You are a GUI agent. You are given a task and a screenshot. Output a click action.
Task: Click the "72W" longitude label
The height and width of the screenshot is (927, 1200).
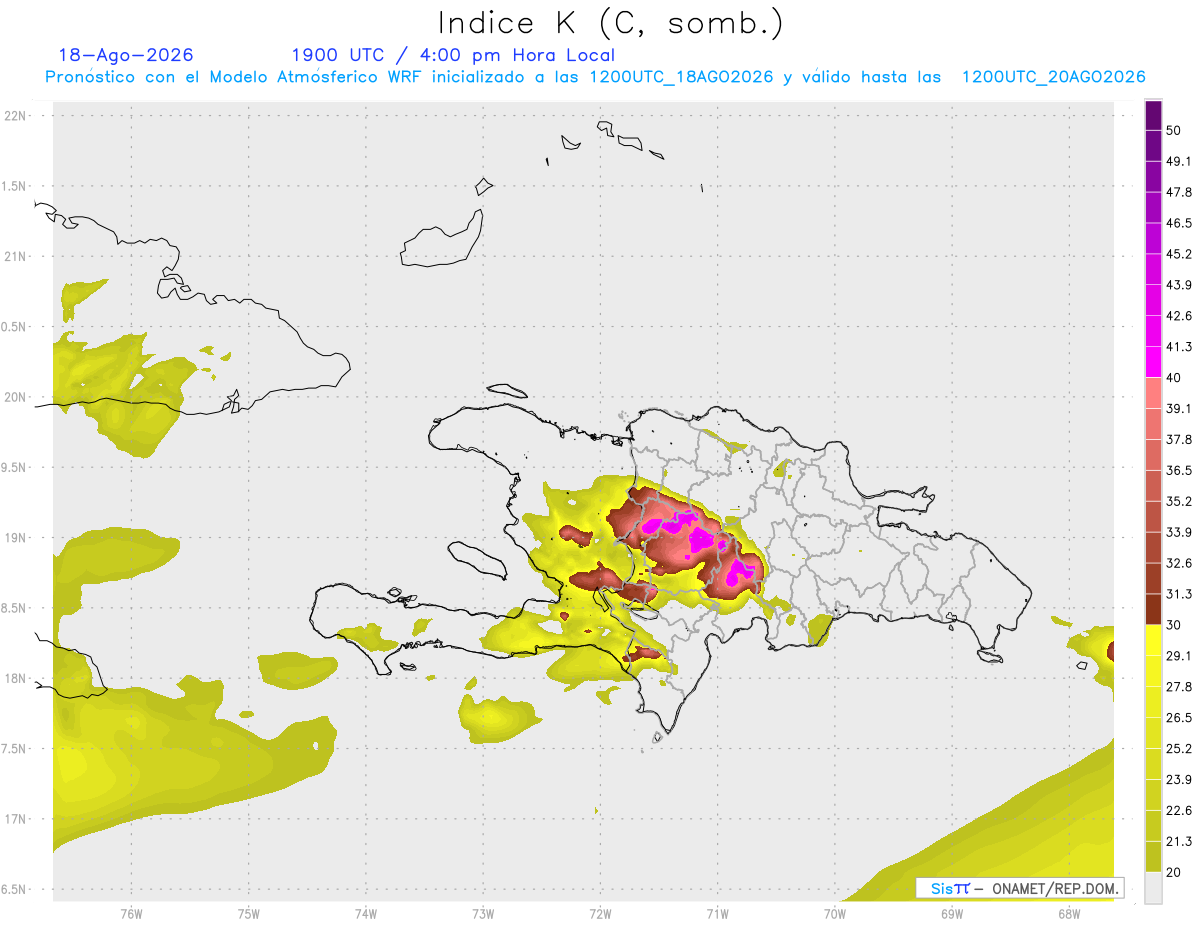coord(601,915)
